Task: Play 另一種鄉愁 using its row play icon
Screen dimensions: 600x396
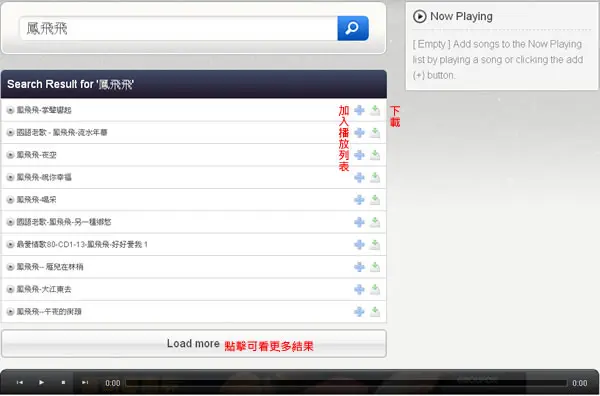Action: [10, 222]
